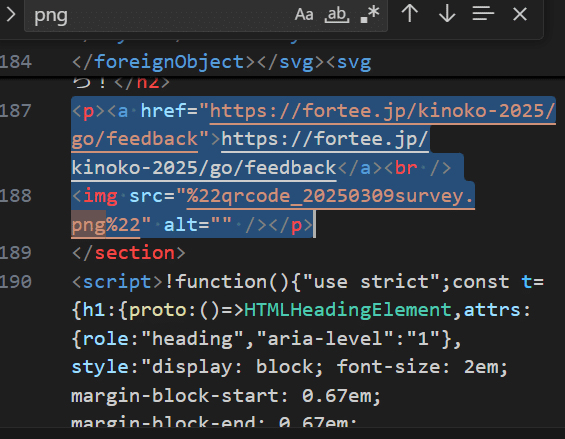Click the 'margin-block-start: 0.67em;' text
The width and height of the screenshot is (565, 439).
click(226, 396)
